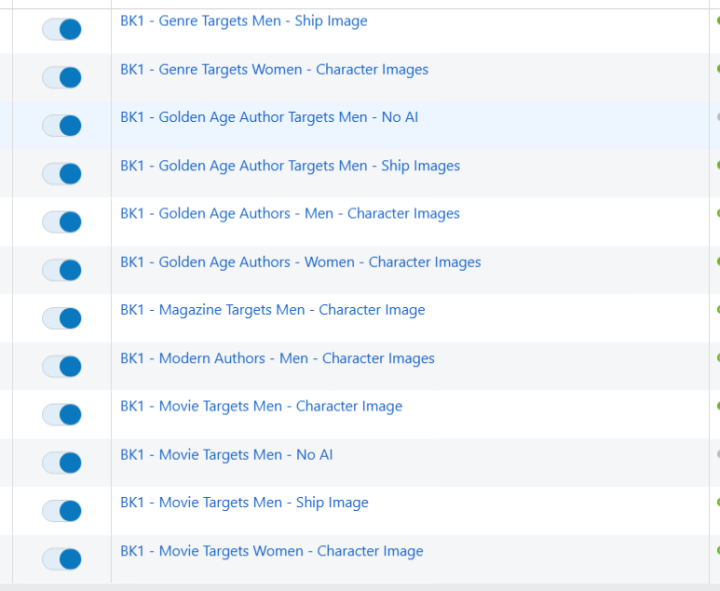720x591 pixels.
Task: Toggle Movie Targets Men Character Image switch
Action: pos(61,414)
